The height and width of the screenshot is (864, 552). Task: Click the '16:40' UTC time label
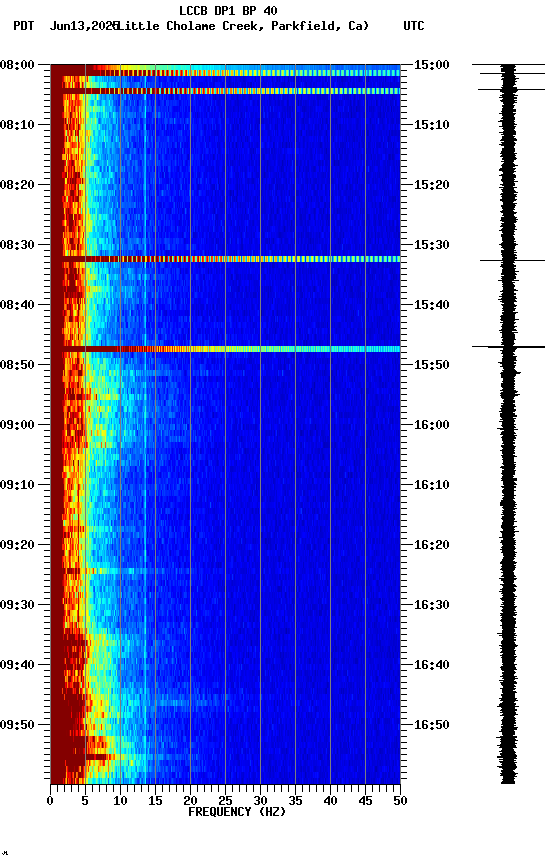pos(432,665)
